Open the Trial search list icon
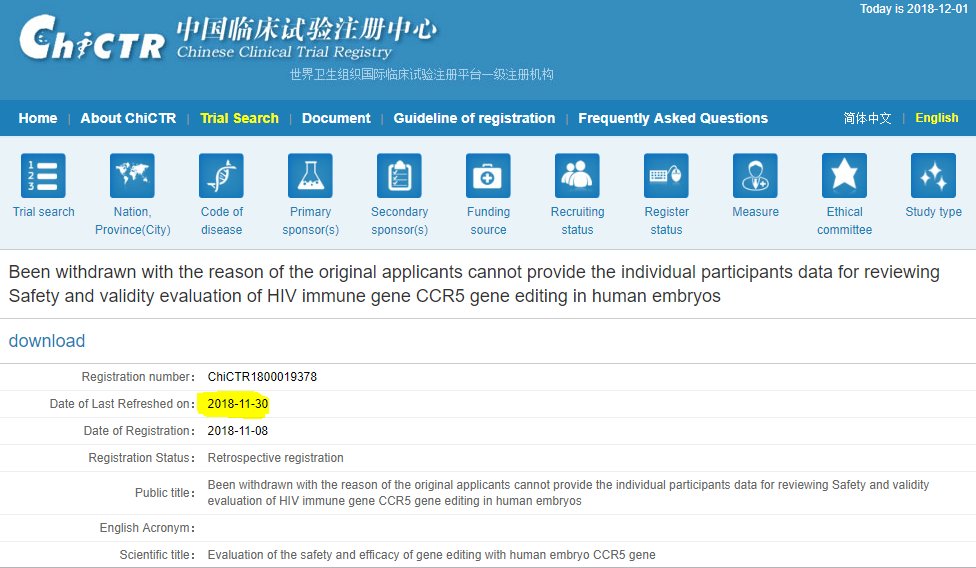 (43, 175)
